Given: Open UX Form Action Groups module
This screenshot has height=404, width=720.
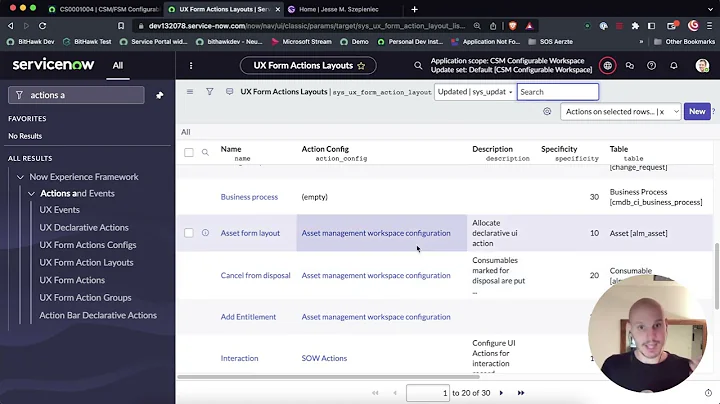Looking at the screenshot, I should click(x=85, y=297).
